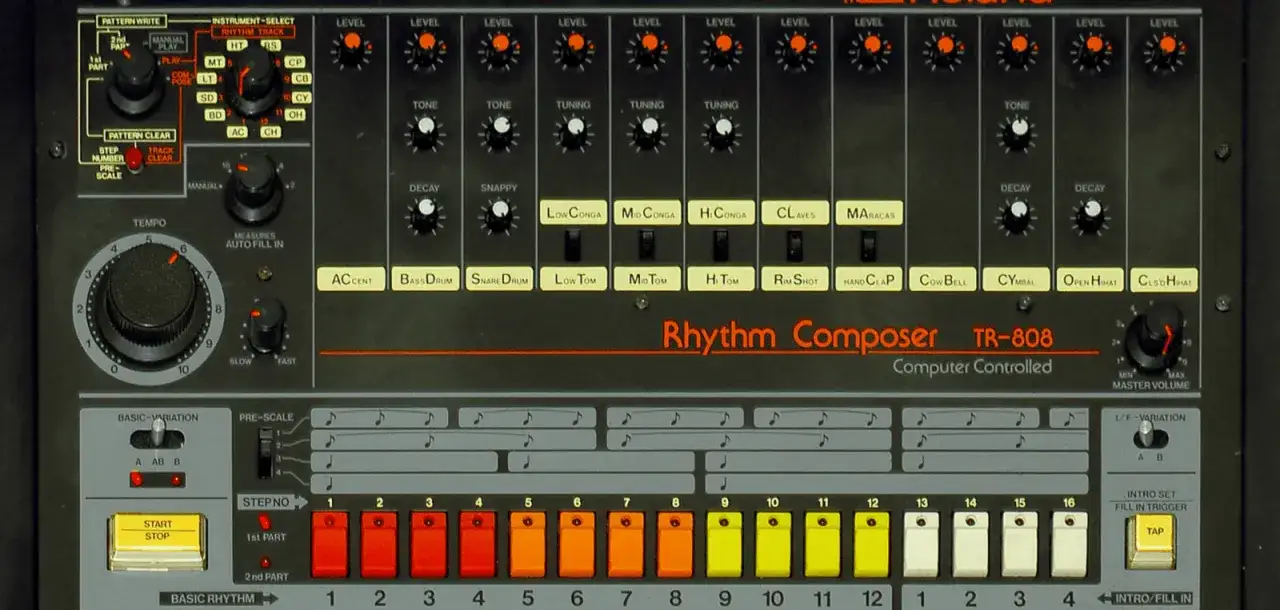Click the Rhythm Composer logo text
The image size is (1280, 610).
(800, 335)
